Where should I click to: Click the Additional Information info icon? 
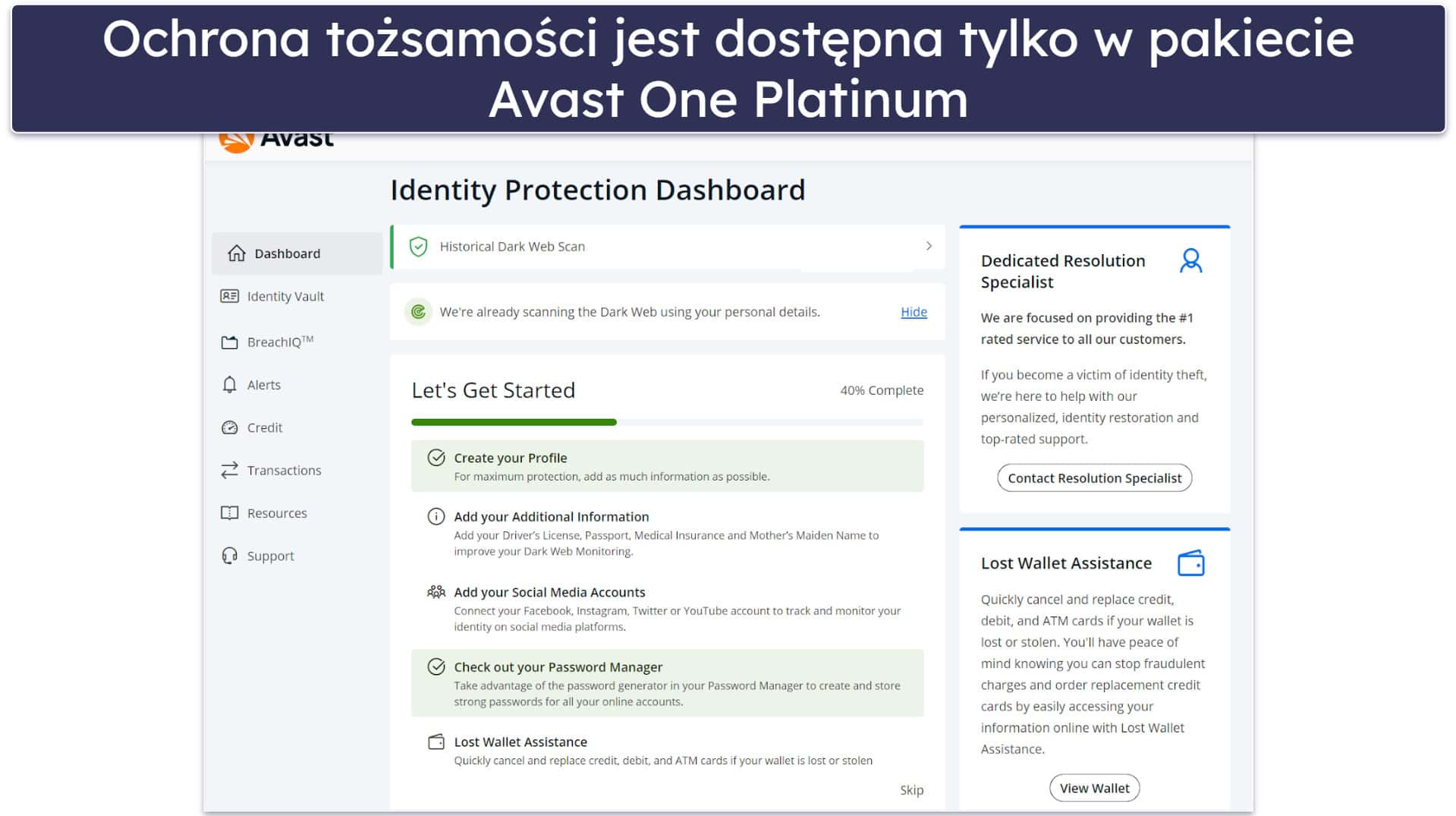(436, 516)
